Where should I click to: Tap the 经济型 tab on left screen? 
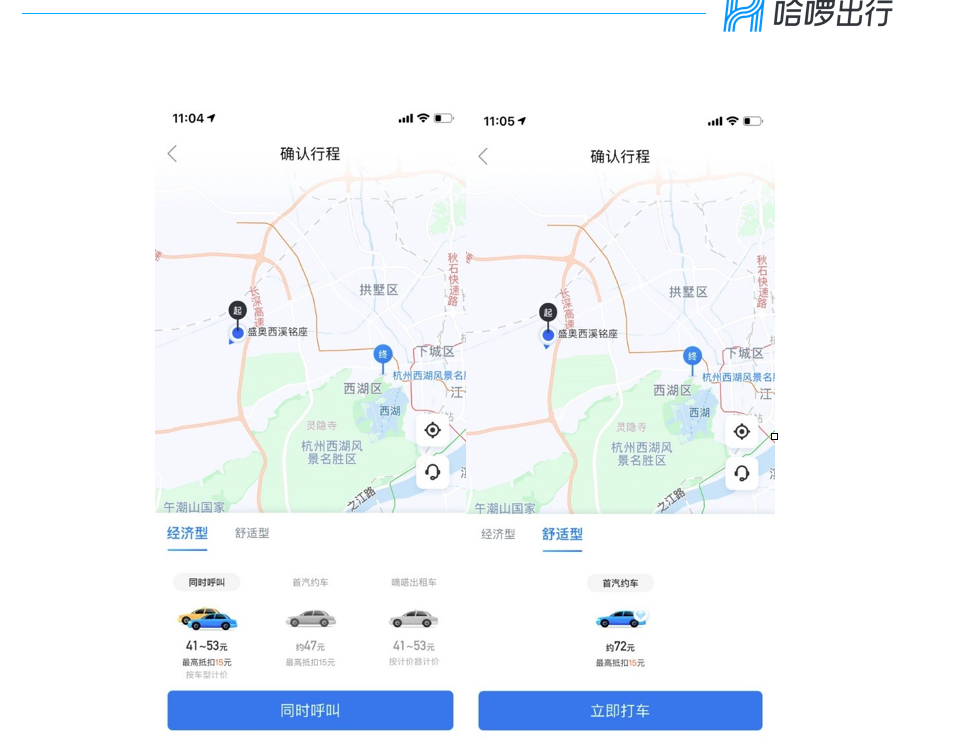(187, 533)
